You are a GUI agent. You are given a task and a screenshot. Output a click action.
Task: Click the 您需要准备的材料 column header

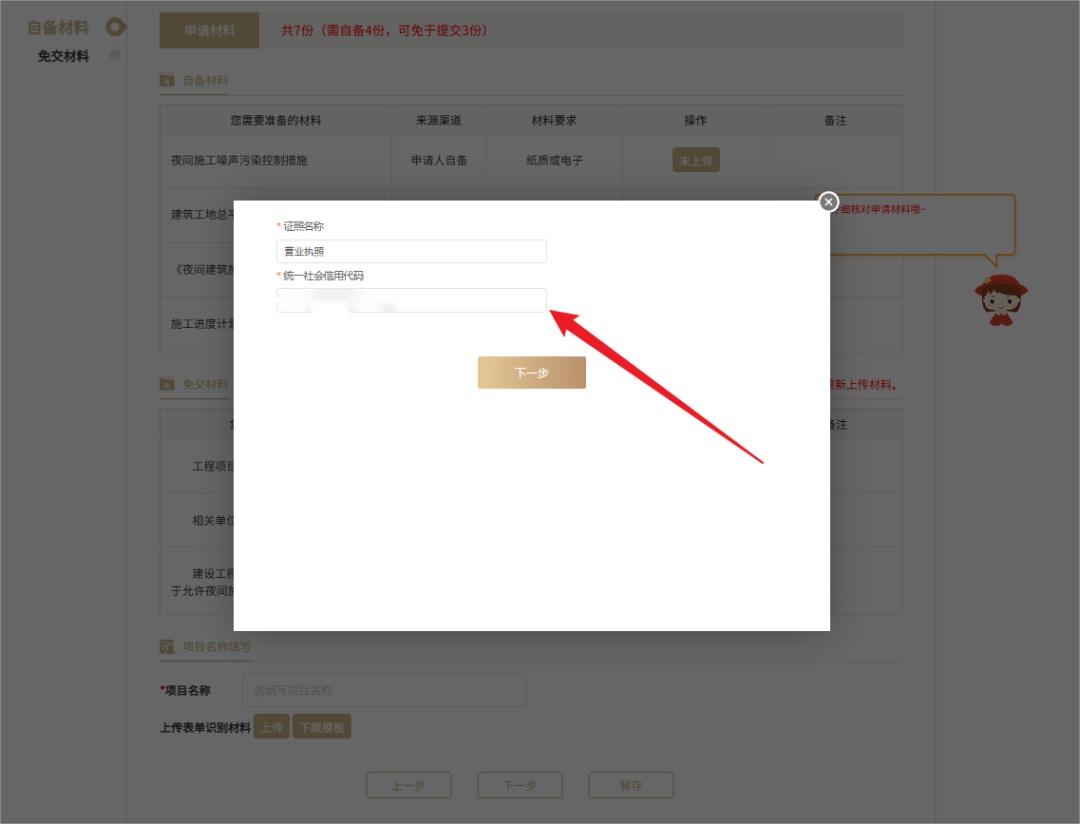[x=276, y=121]
